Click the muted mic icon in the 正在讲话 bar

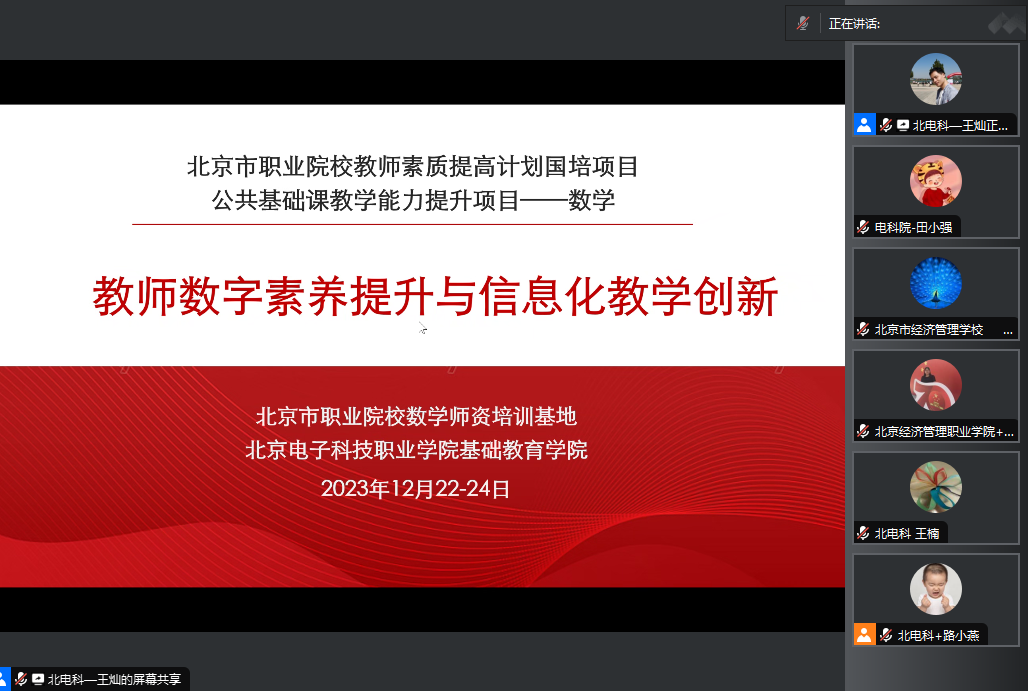804,23
